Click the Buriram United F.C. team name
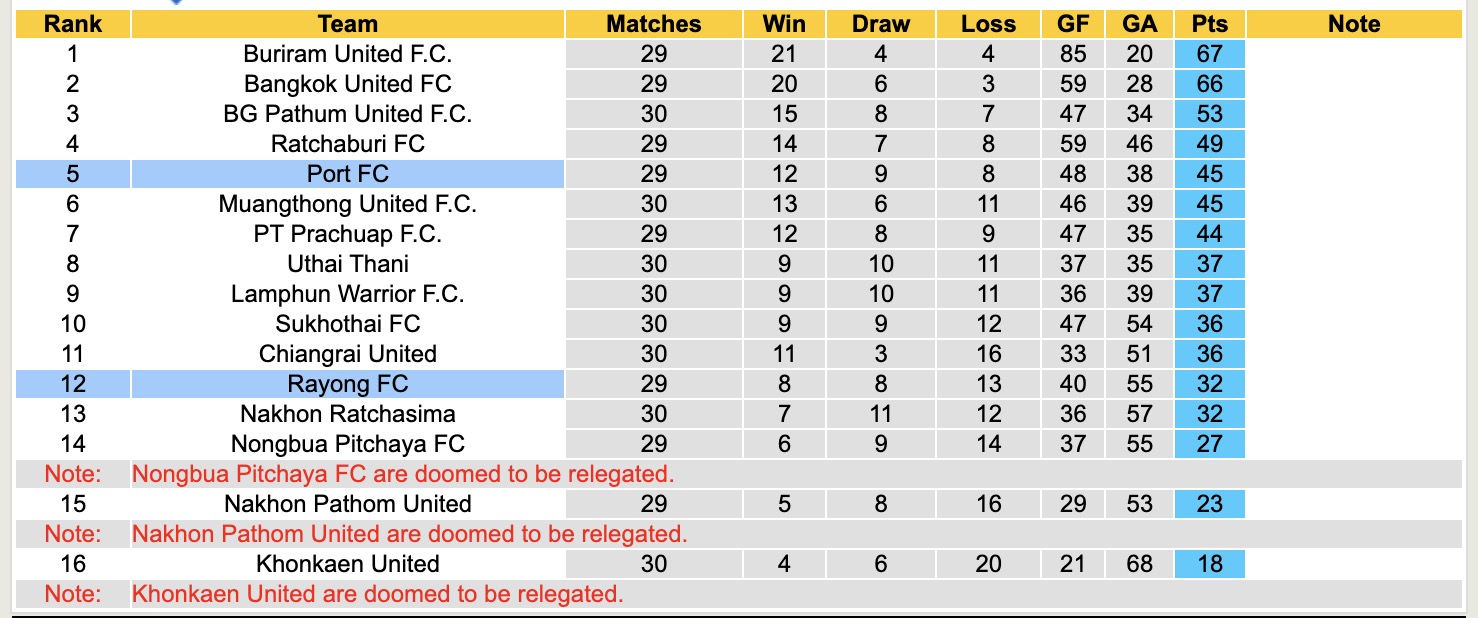The height and width of the screenshot is (618, 1478). coord(347,54)
